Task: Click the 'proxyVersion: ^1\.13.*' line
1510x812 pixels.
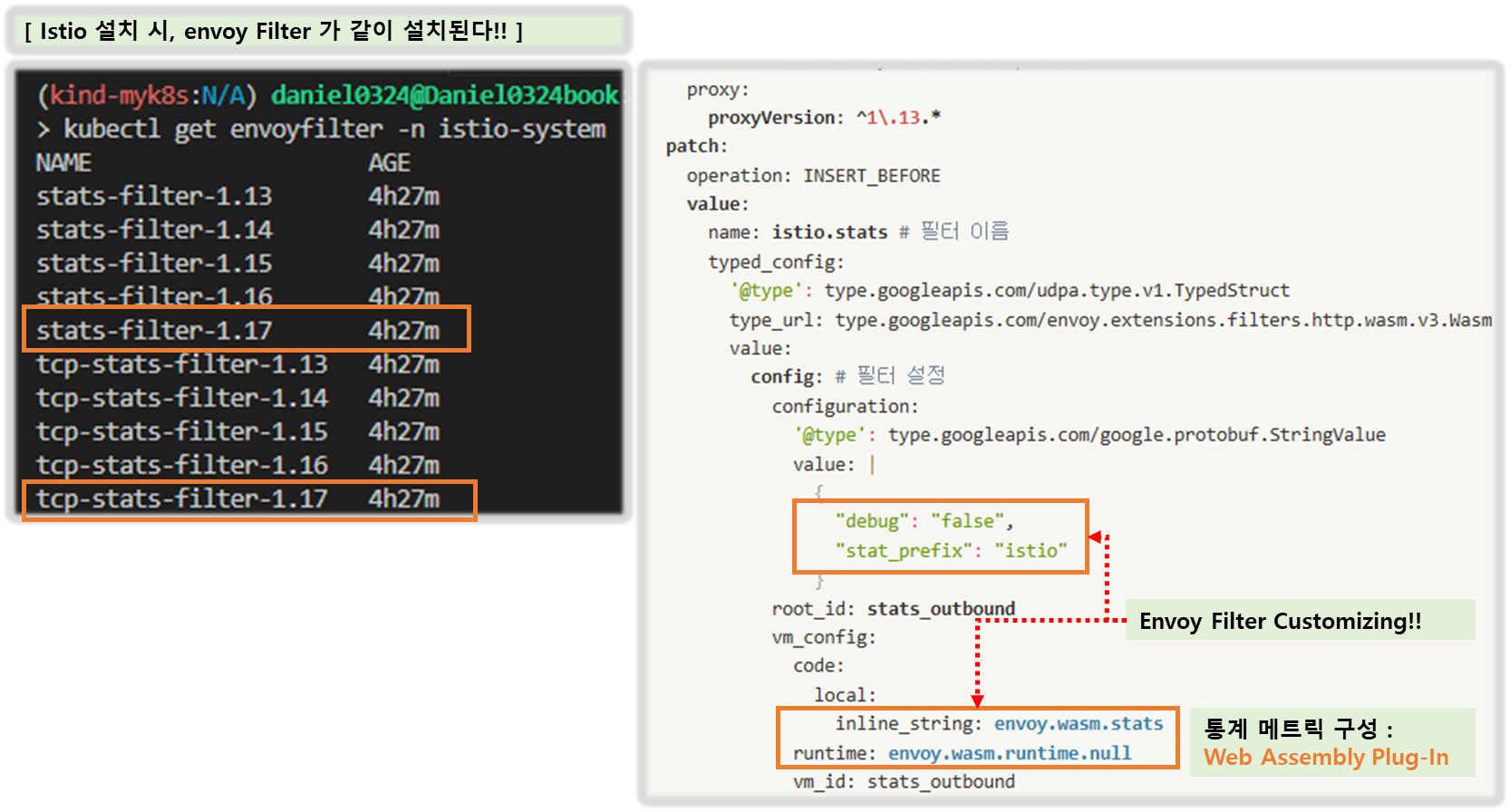Action: pyautogui.click(x=825, y=118)
